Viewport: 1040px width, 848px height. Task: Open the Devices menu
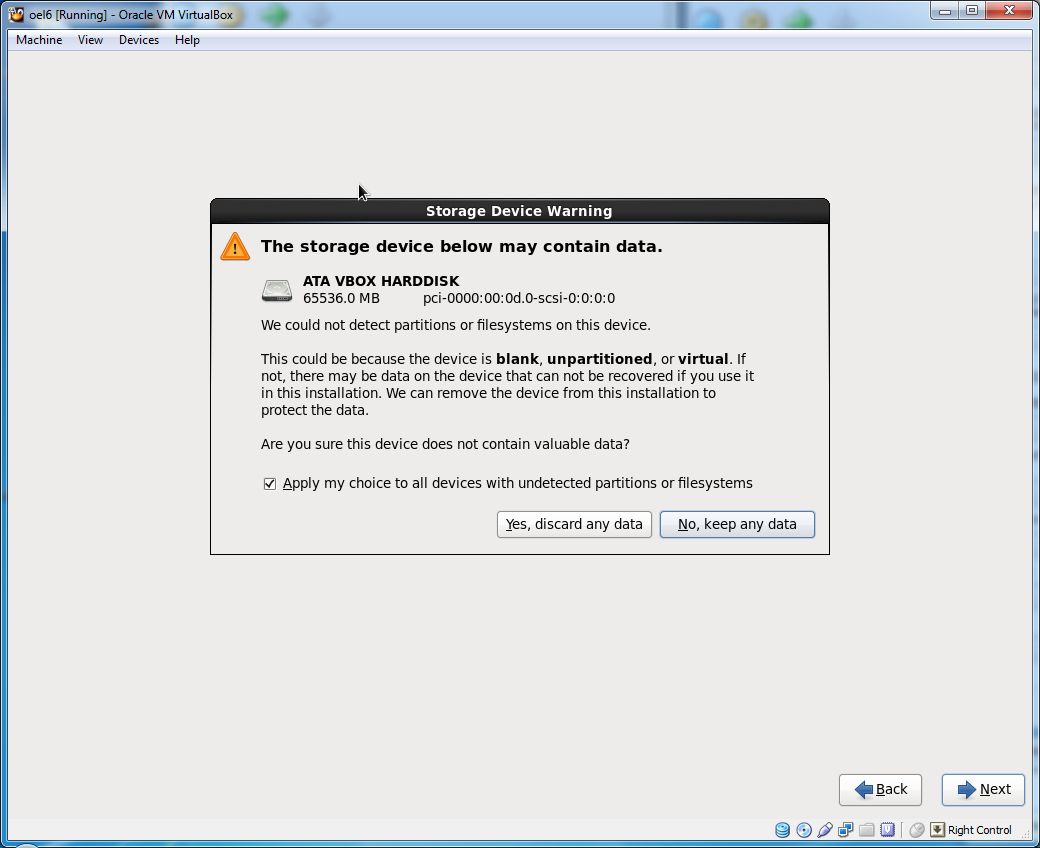[139, 40]
